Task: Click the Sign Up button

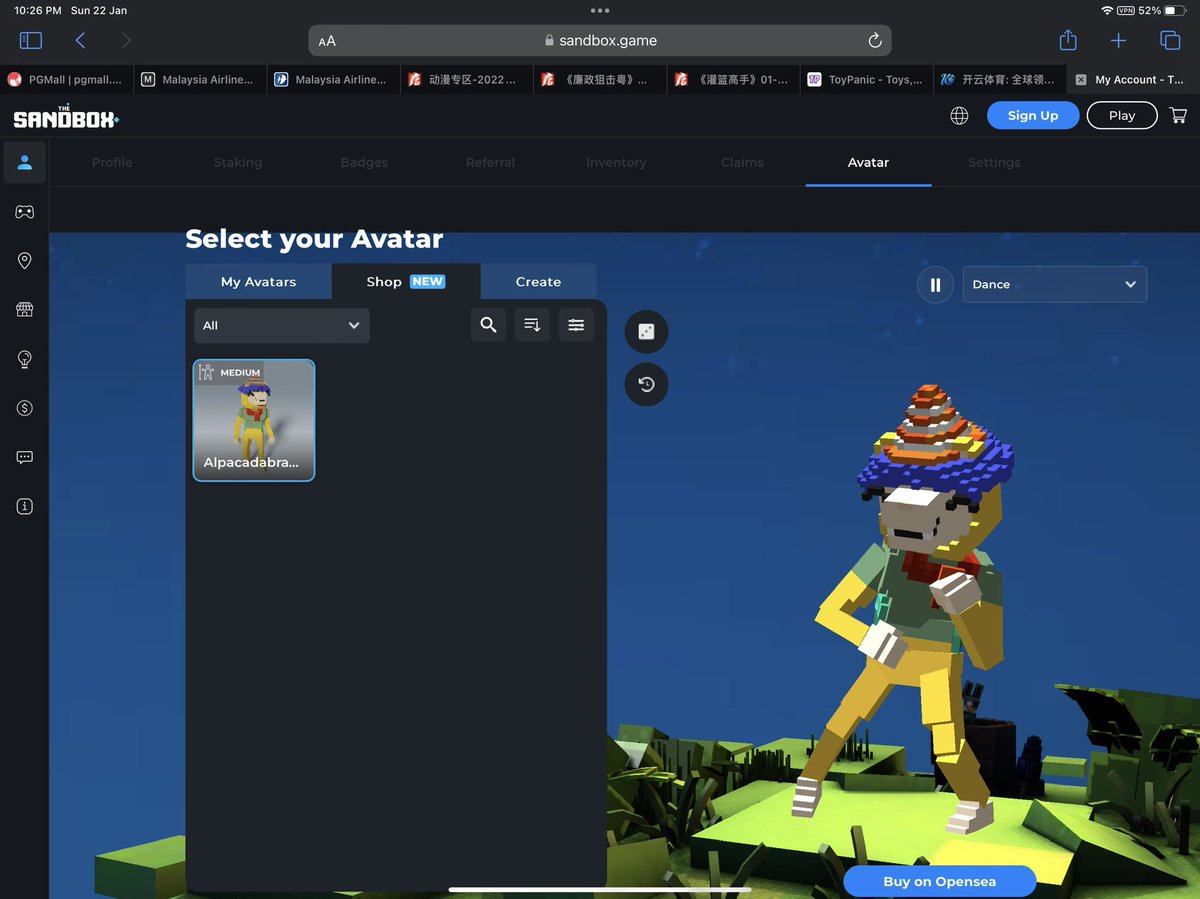Action: [1033, 115]
